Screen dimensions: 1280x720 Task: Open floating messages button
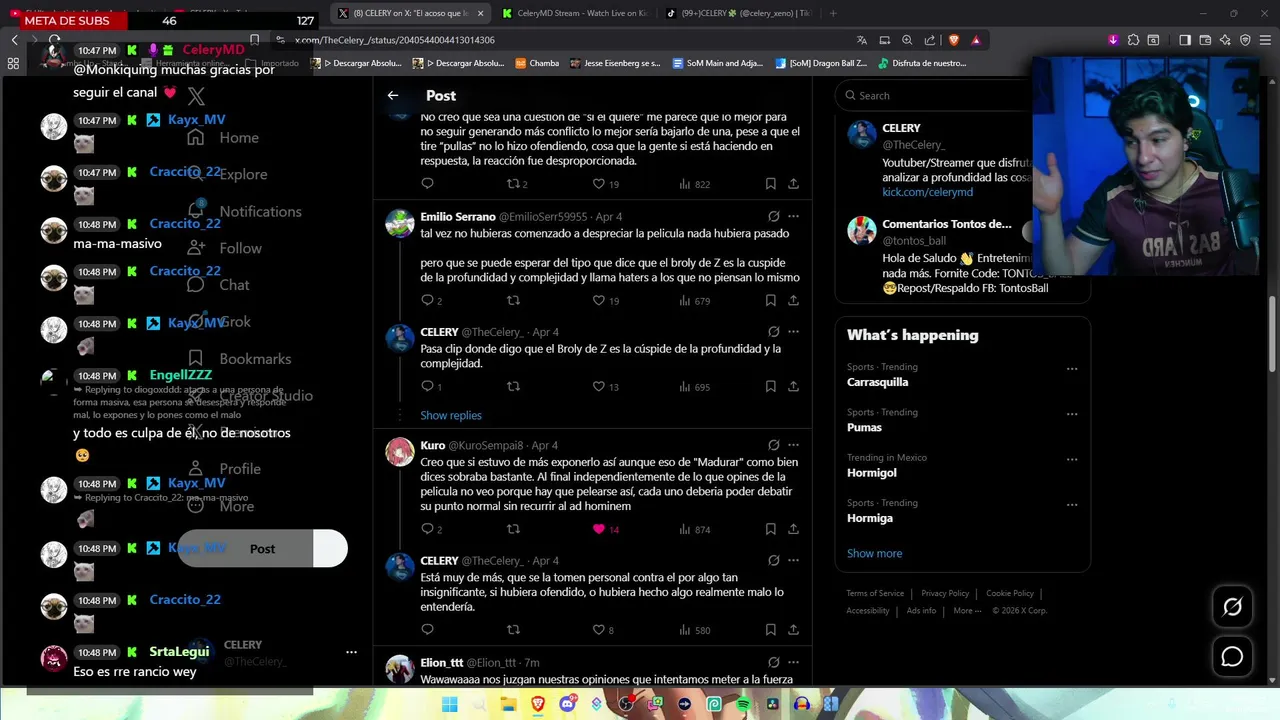point(1232,657)
